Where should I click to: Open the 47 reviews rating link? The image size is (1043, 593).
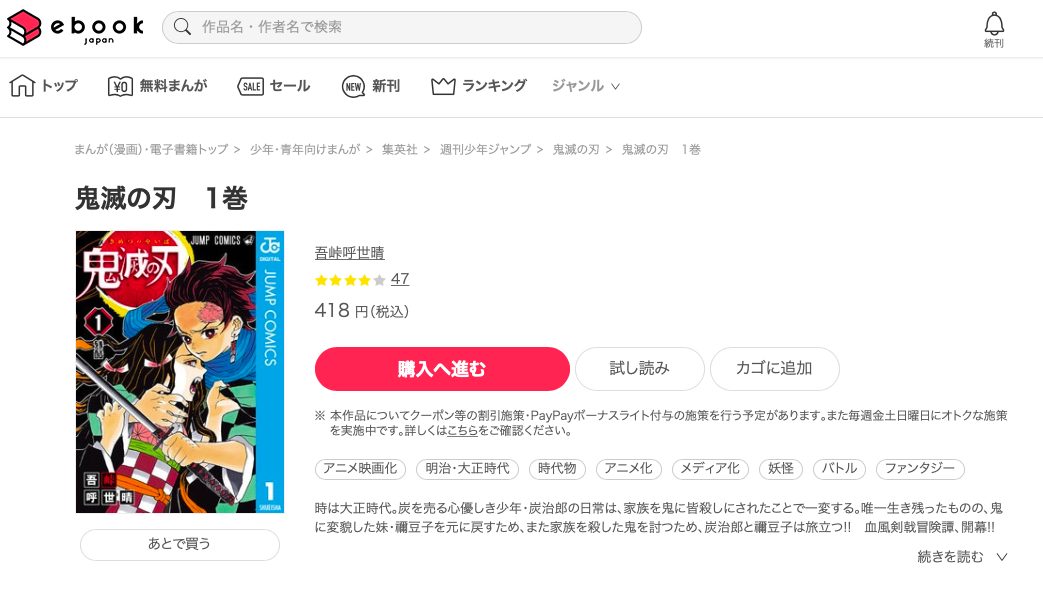(x=400, y=279)
